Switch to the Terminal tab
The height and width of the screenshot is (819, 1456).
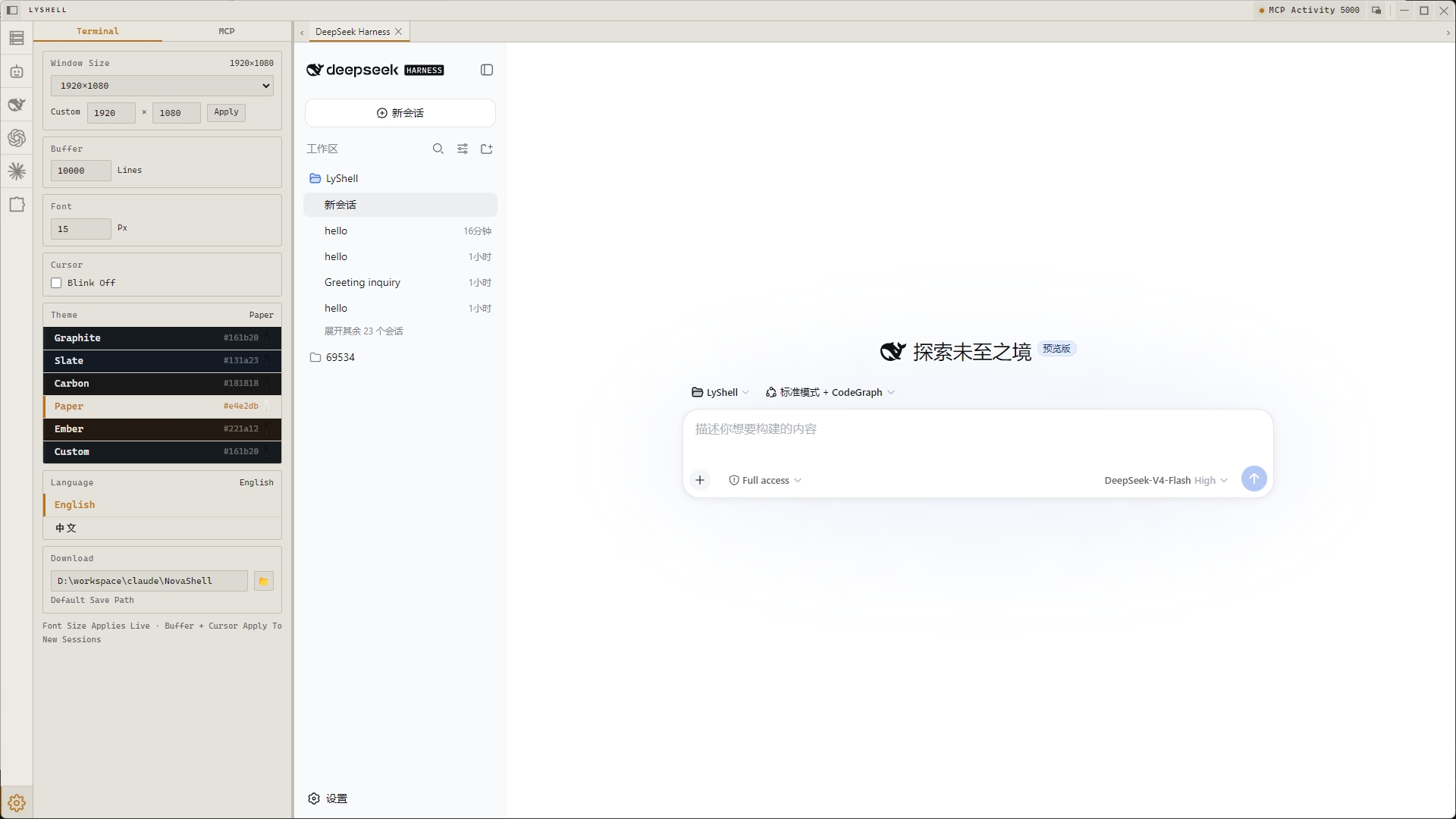pos(98,31)
